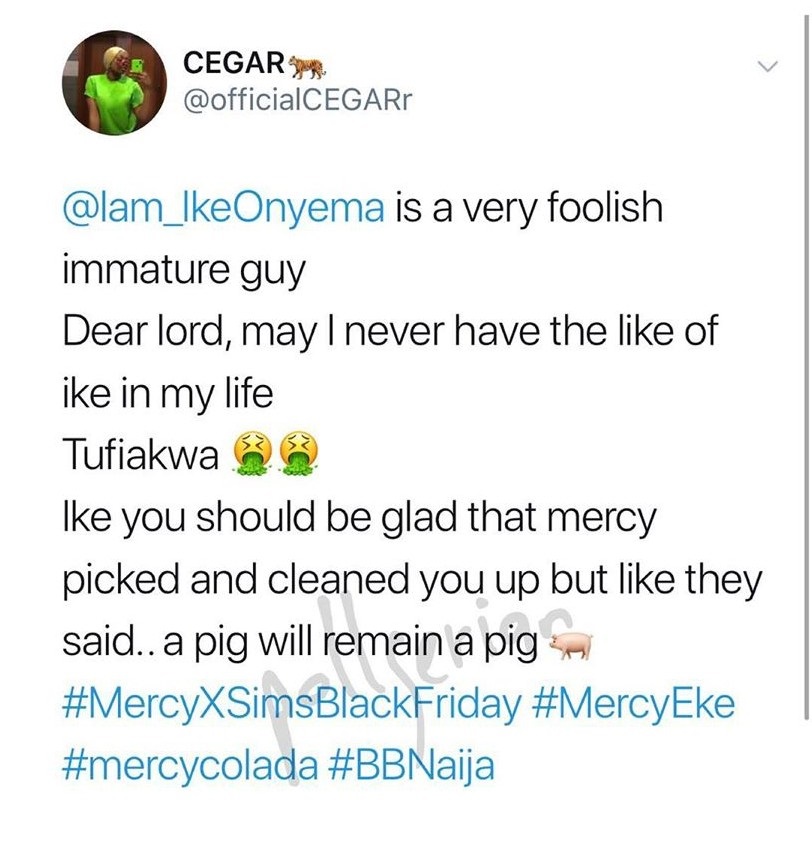Image resolution: width=812 pixels, height=841 pixels.
Task: Visit the #BBNaija hashtag
Action: tap(412, 767)
